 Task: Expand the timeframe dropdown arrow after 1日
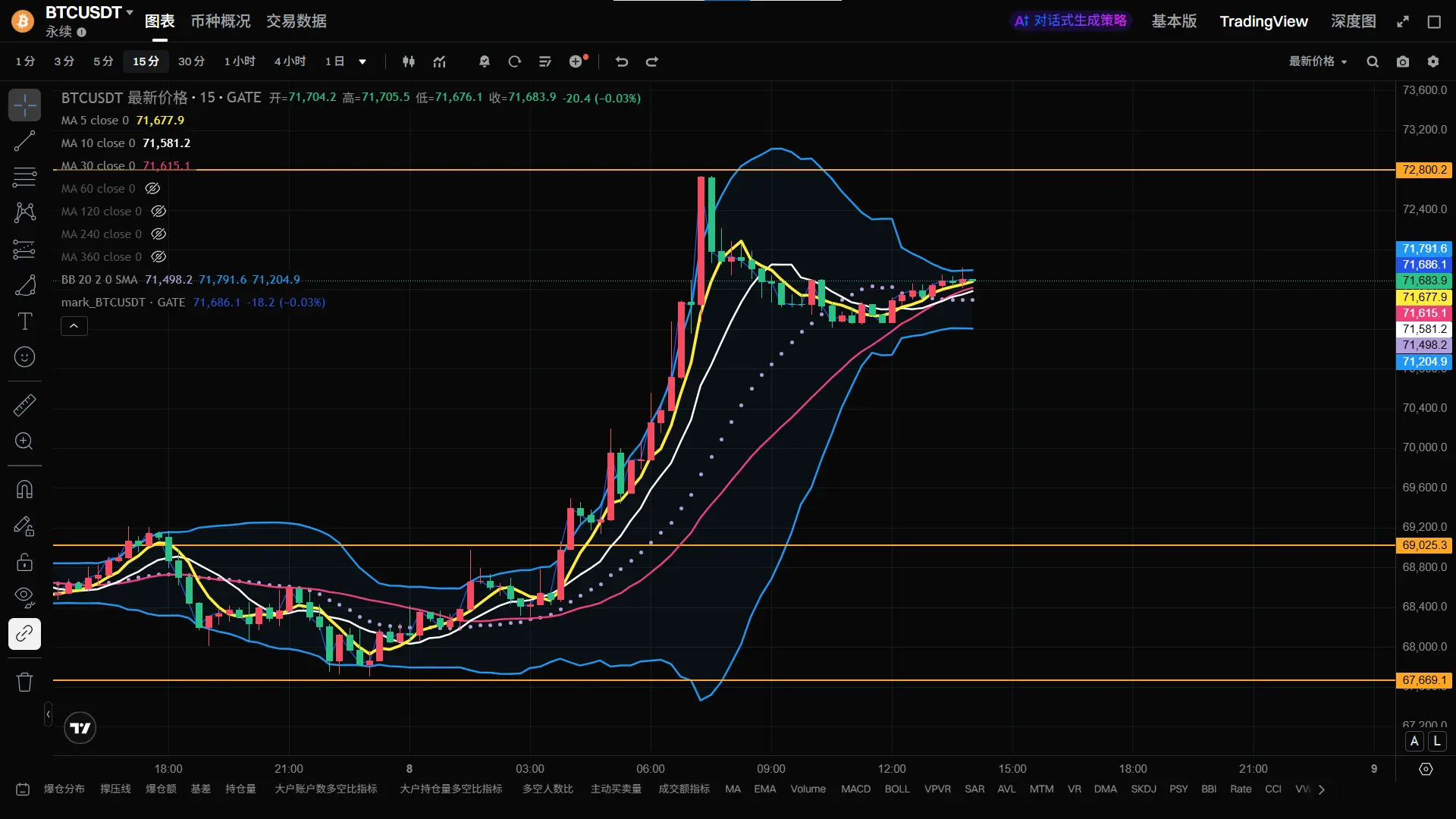[x=362, y=61]
